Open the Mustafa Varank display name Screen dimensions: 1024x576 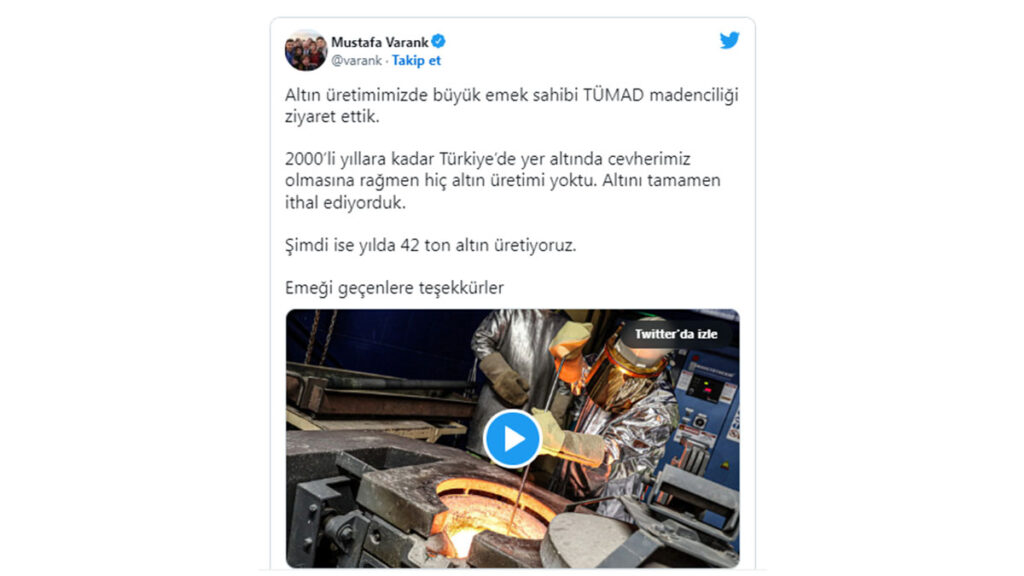pos(379,42)
